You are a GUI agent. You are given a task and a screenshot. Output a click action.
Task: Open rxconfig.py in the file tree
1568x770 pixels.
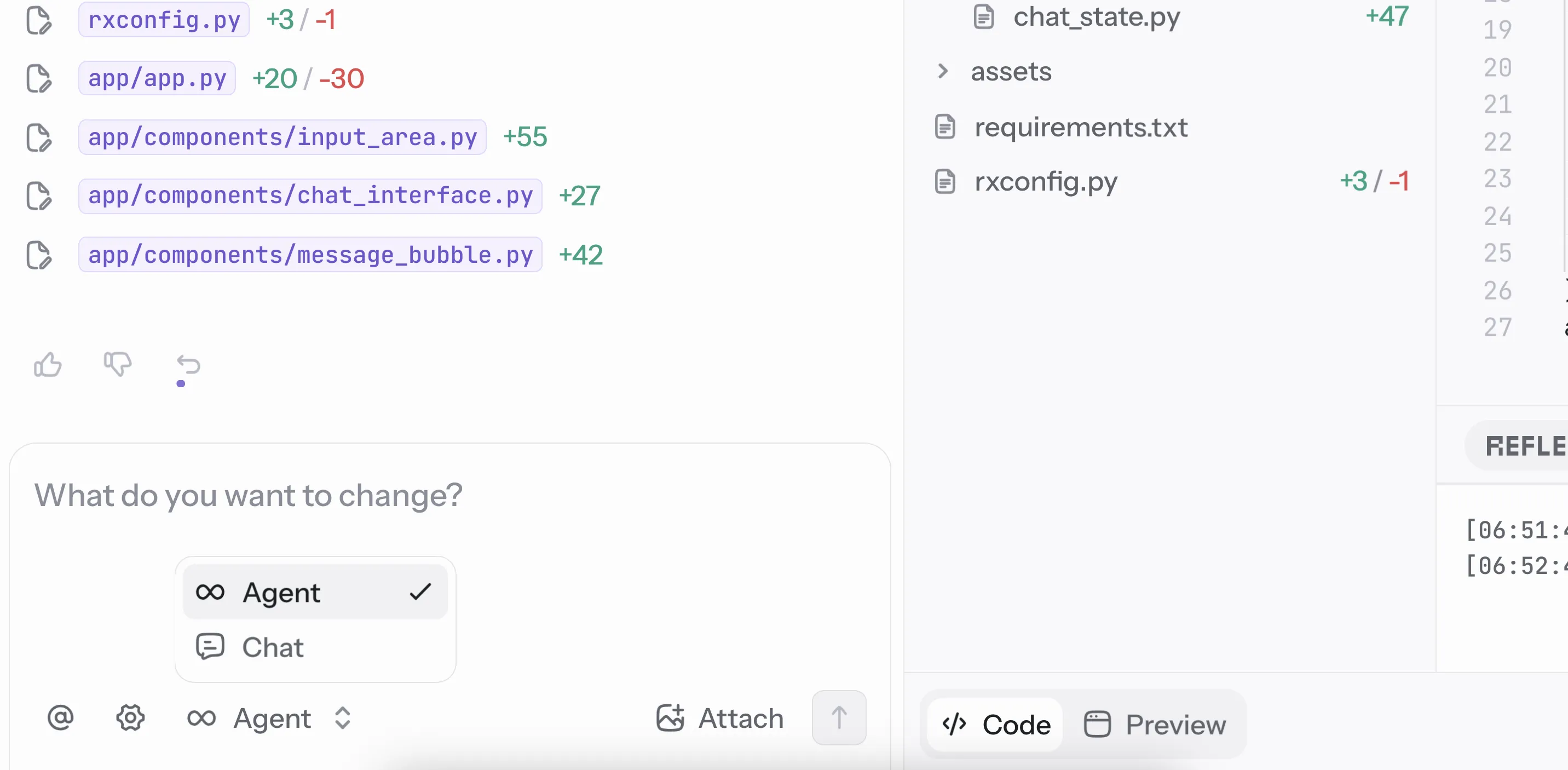click(x=1045, y=181)
